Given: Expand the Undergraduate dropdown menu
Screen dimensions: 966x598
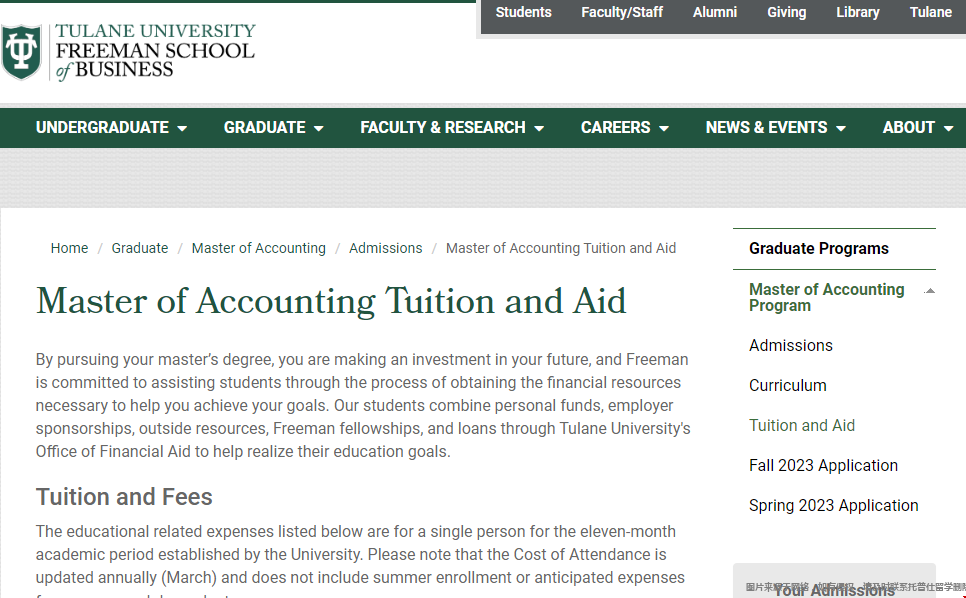Looking at the screenshot, I should click(x=111, y=127).
